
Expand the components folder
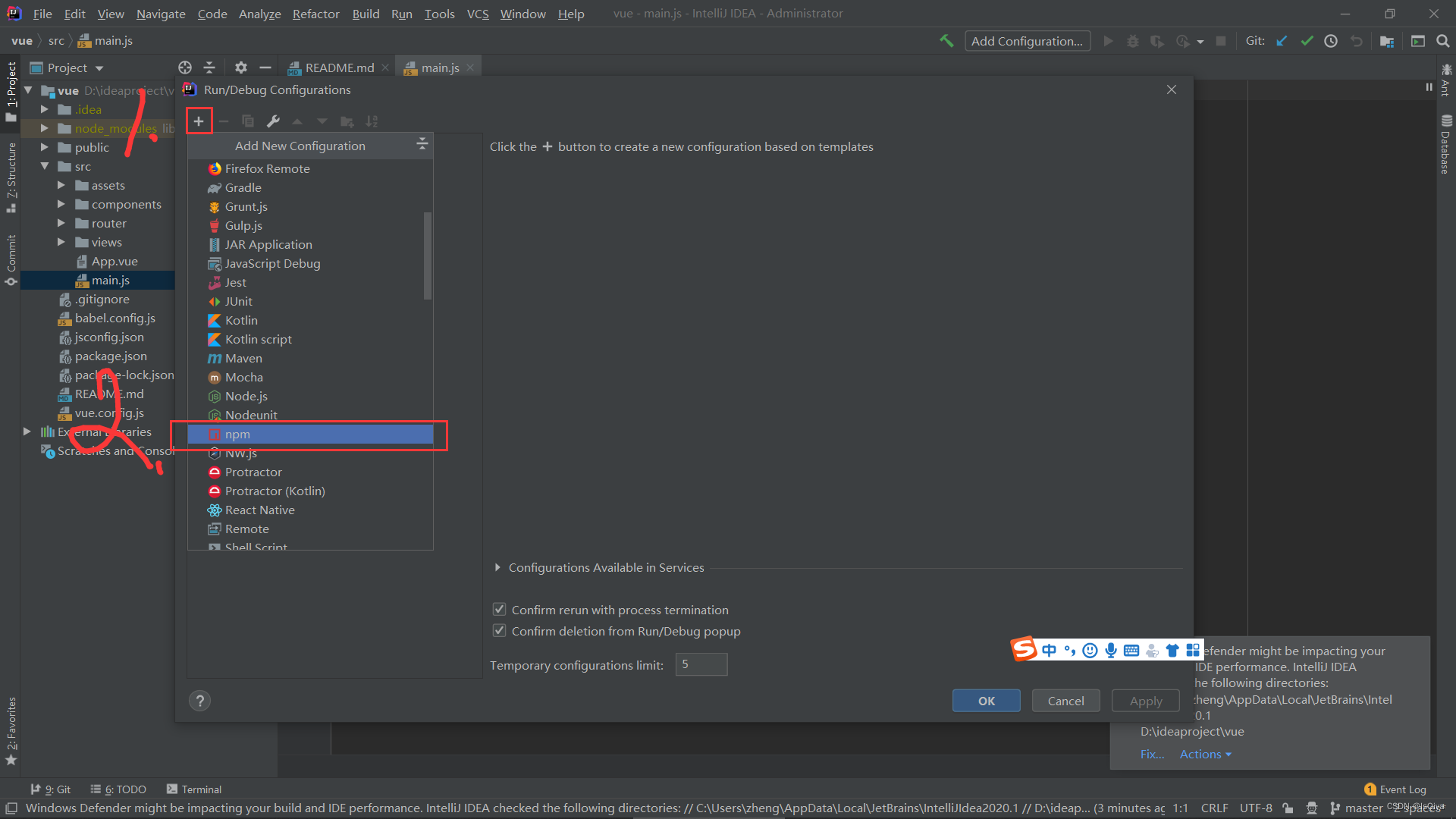point(61,204)
